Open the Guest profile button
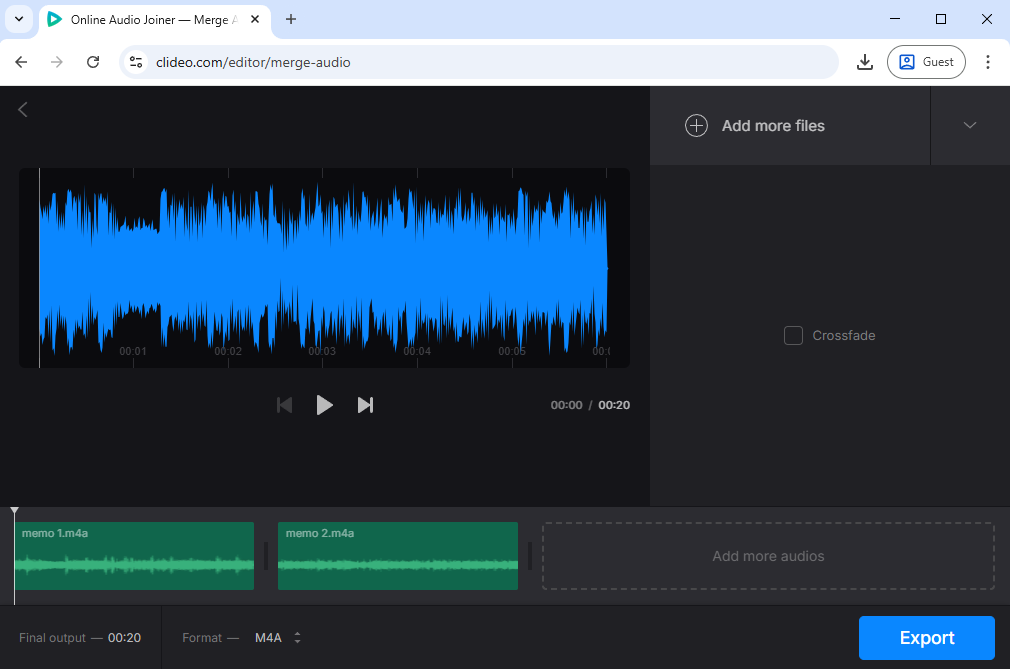 coord(926,62)
